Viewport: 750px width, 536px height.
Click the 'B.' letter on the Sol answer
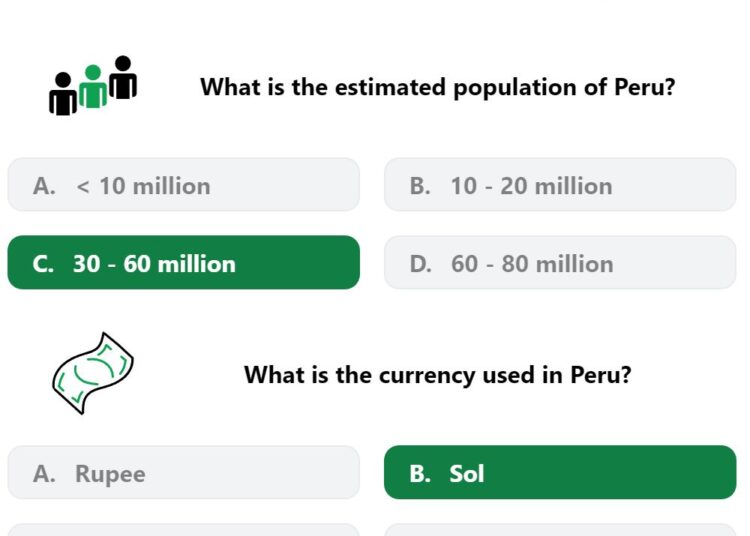pos(420,474)
